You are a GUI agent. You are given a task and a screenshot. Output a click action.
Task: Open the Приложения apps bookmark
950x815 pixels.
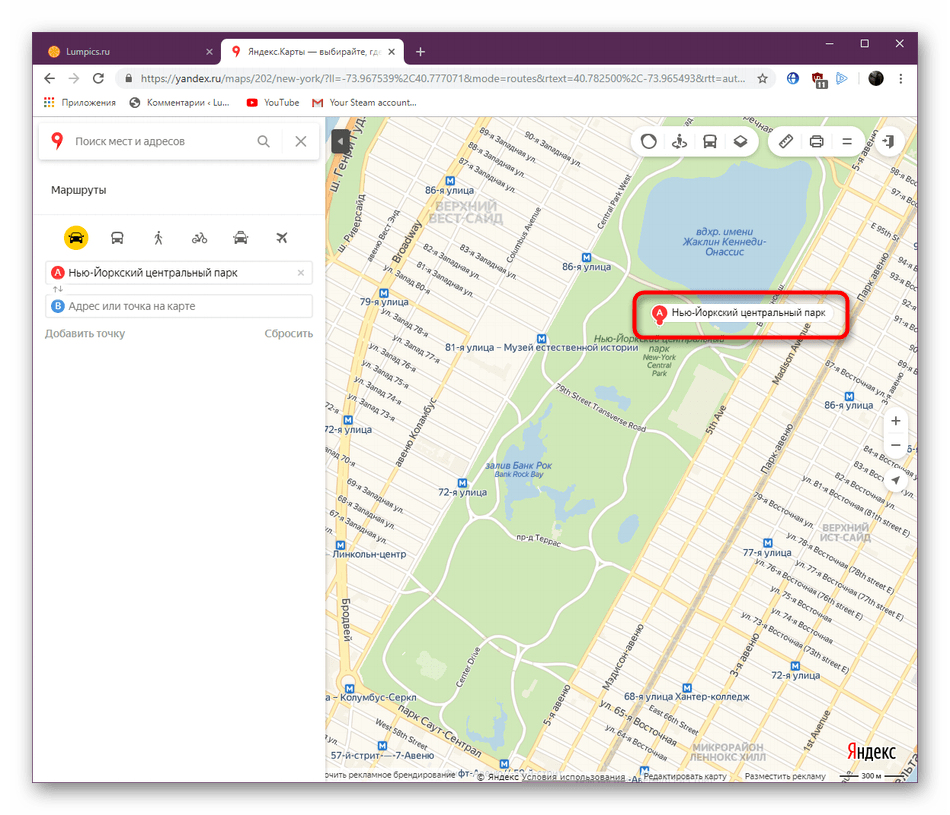click(x=79, y=103)
